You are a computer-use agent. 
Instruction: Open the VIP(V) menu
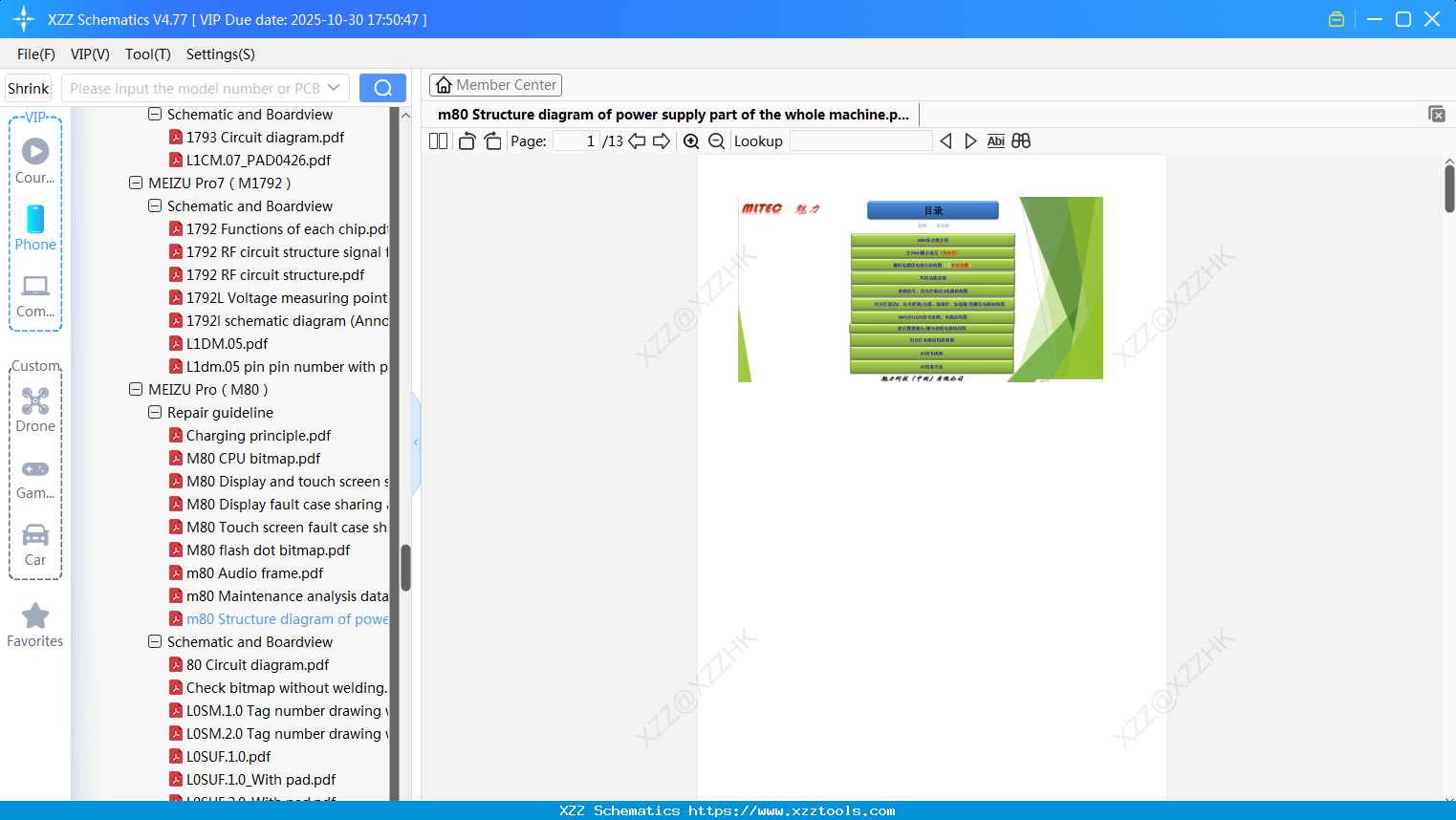90,54
